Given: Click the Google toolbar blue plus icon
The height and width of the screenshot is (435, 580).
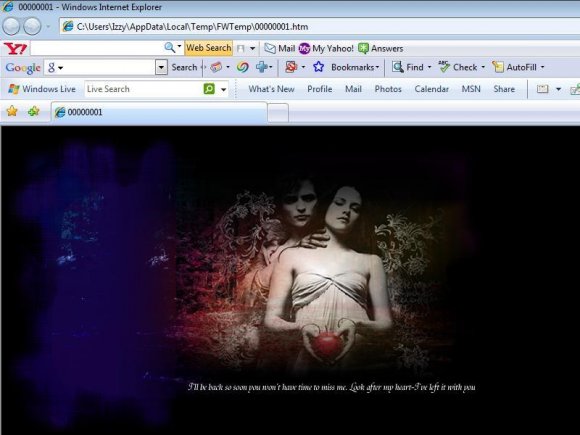Looking at the screenshot, I should (262, 67).
